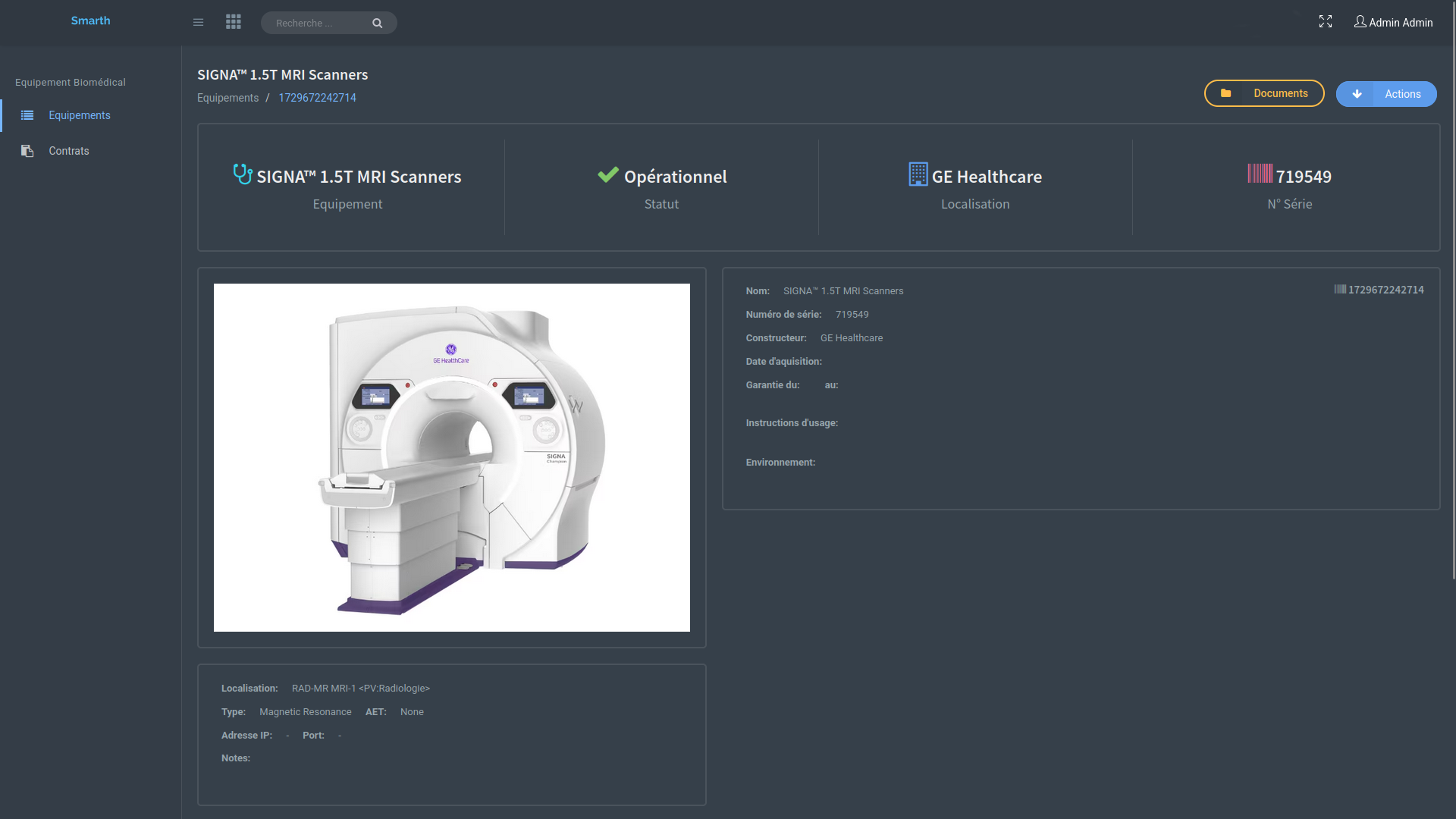The width and height of the screenshot is (1456, 819).
Task: Click the user profile icon
Action: pyautogui.click(x=1360, y=22)
